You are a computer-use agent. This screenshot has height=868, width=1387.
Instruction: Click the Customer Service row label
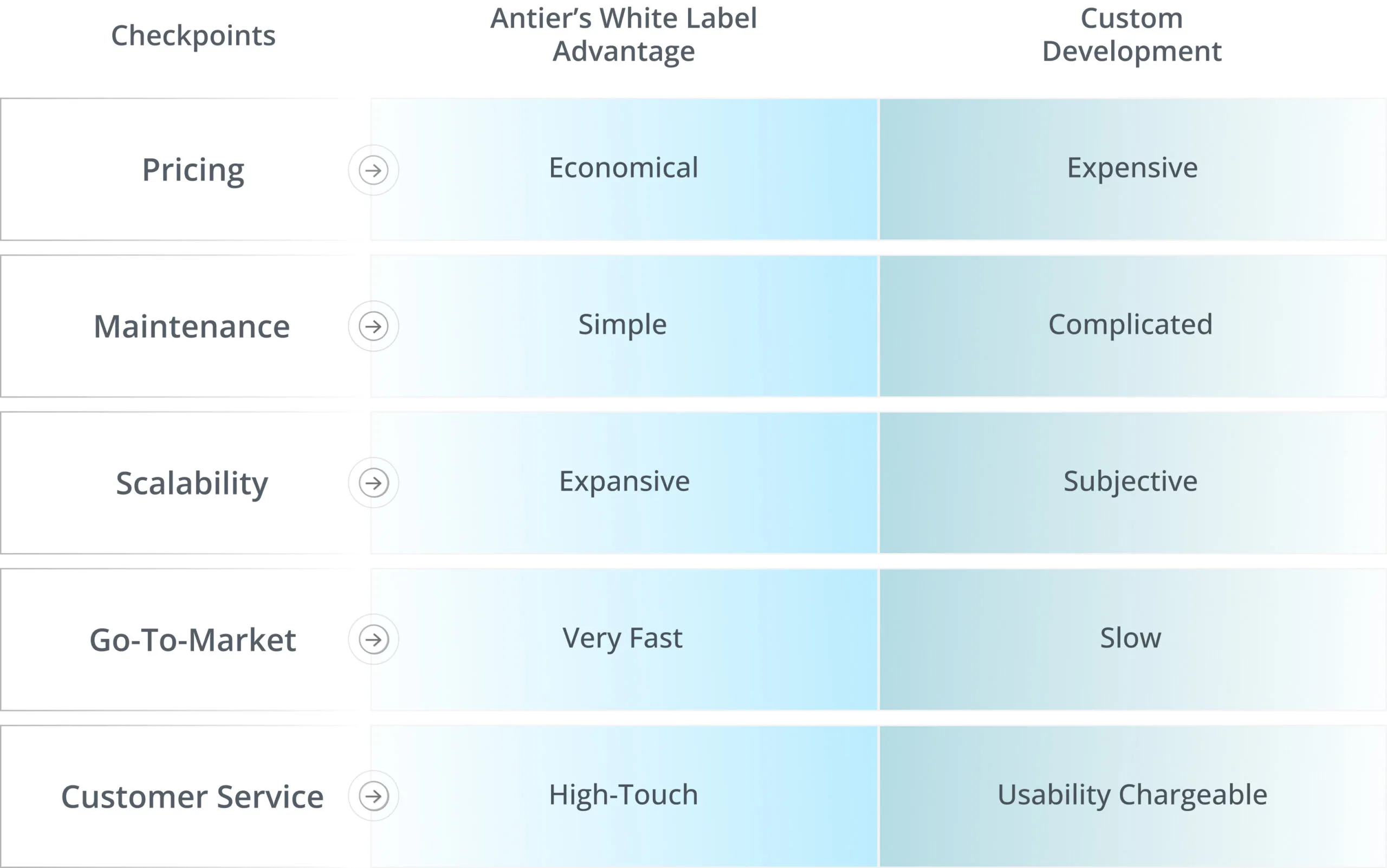(x=192, y=796)
